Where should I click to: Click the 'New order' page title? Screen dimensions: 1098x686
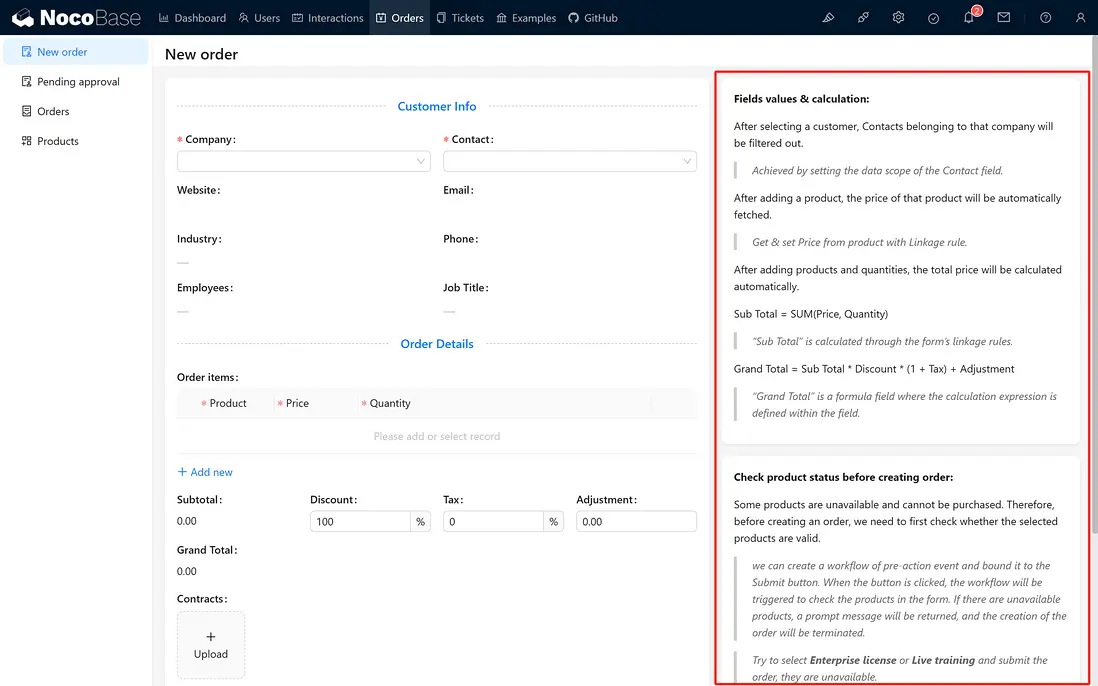(x=201, y=54)
